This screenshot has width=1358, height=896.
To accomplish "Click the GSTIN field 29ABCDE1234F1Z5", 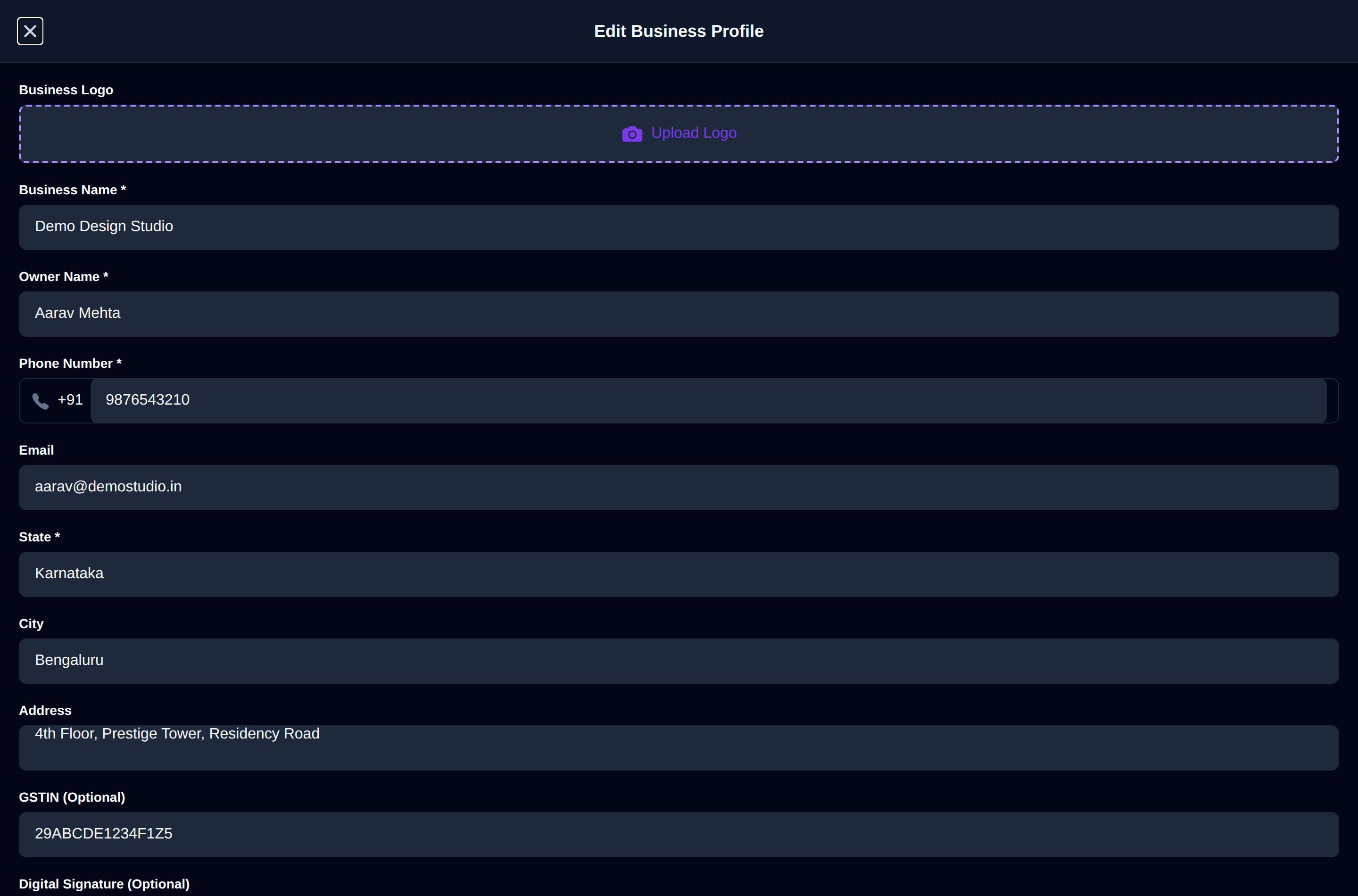I will pyautogui.click(x=679, y=835).
